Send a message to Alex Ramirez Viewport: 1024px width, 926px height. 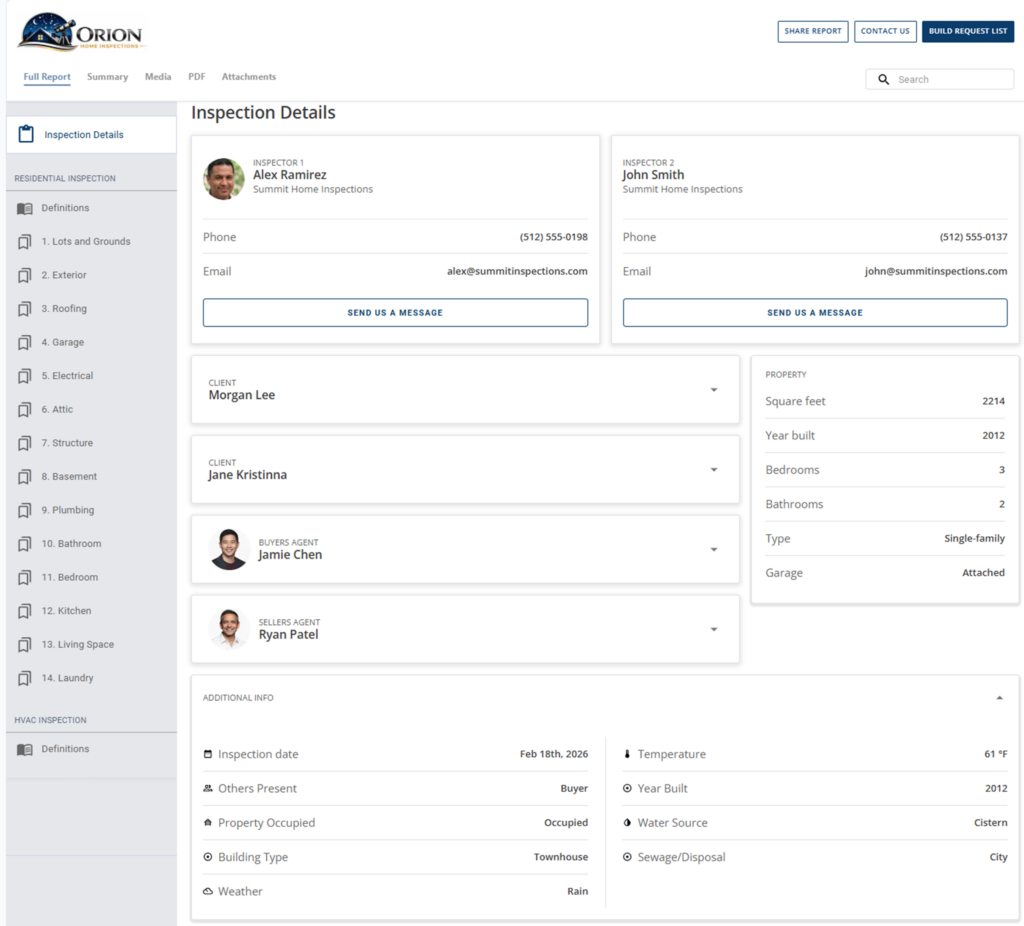[x=395, y=312]
